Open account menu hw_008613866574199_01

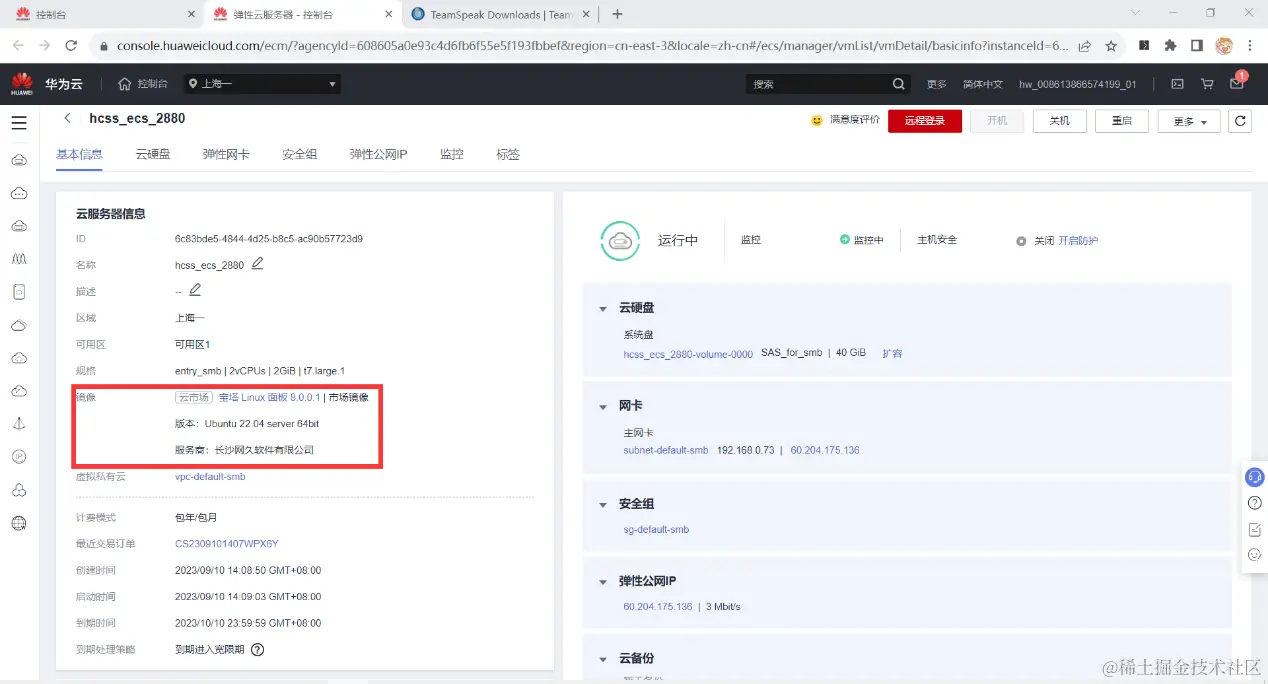point(1078,84)
